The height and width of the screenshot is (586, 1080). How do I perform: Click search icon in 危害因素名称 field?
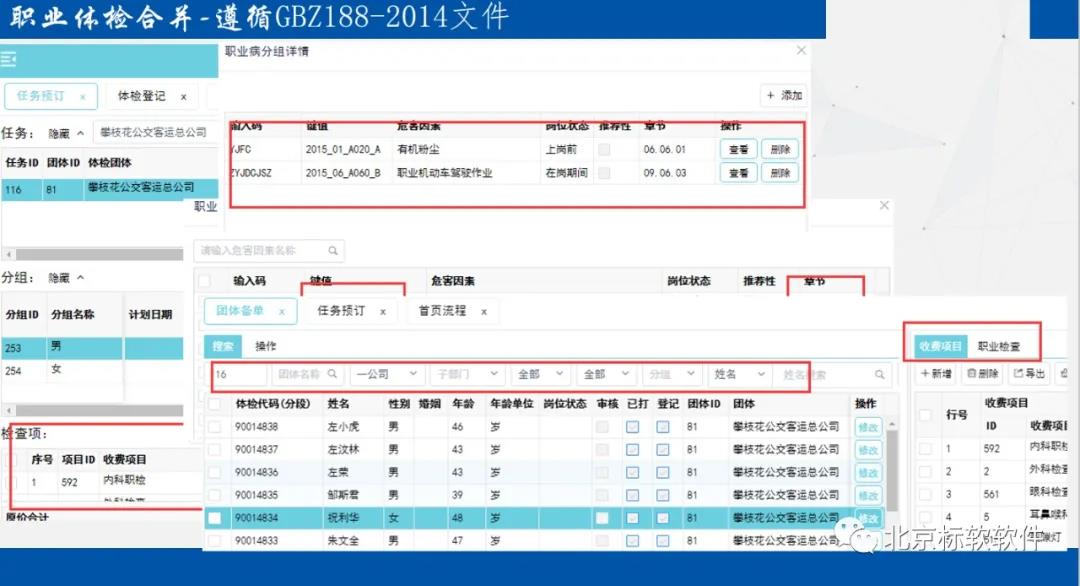(x=333, y=251)
